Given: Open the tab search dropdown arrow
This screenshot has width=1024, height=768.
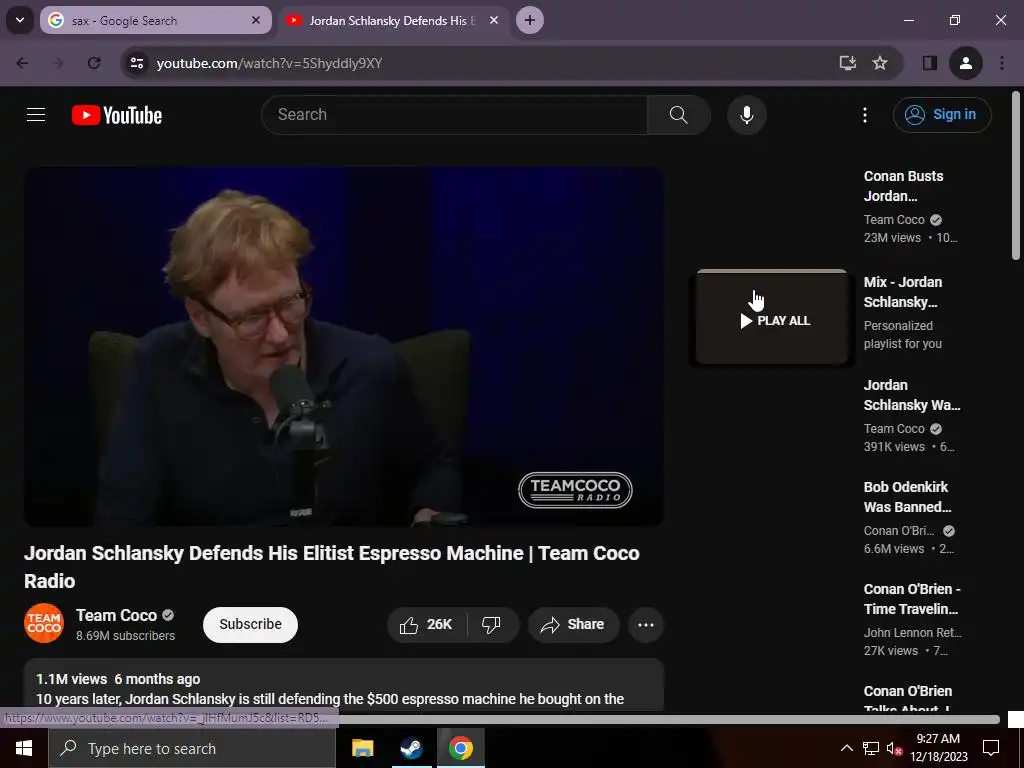Looking at the screenshot, I should (x=20, y=20).
